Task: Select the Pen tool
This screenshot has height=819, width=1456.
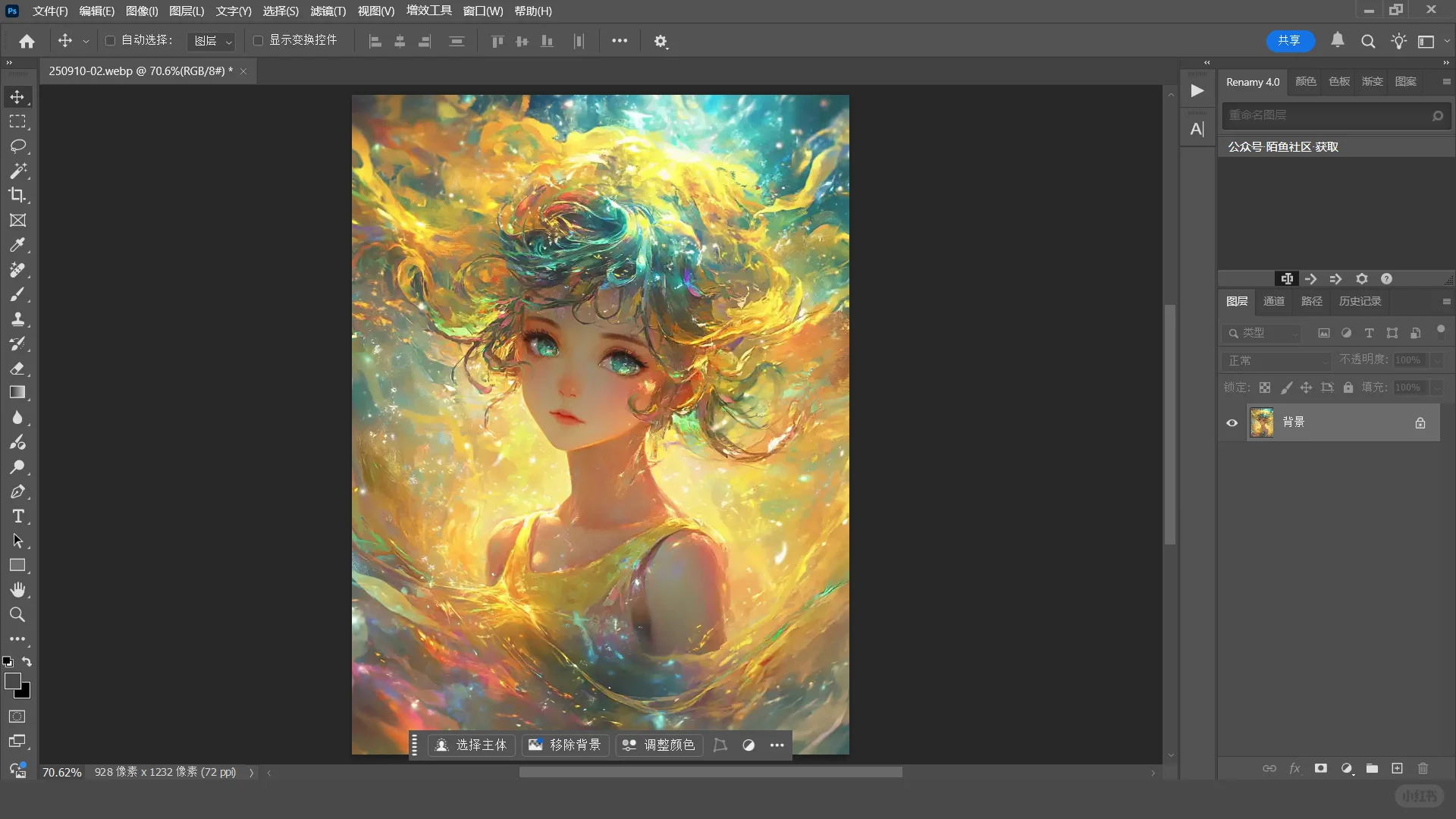Action: pyautogui.click(x=17, y=491)
